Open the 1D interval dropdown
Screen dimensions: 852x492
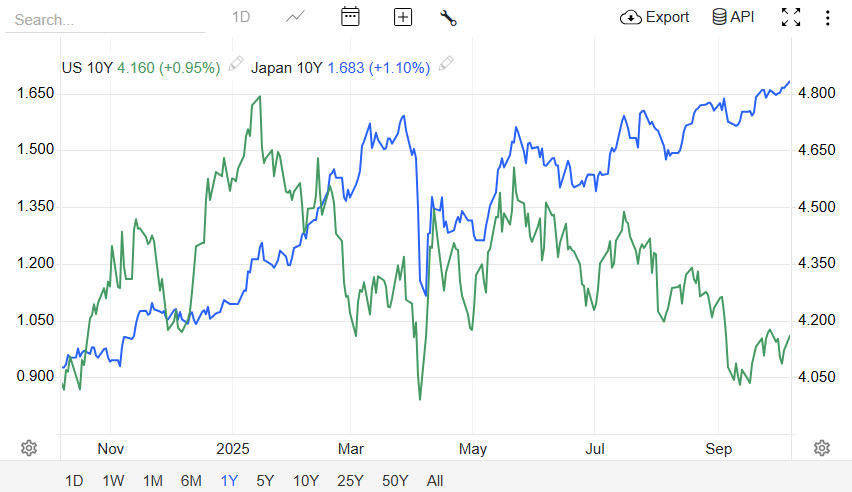241,17
